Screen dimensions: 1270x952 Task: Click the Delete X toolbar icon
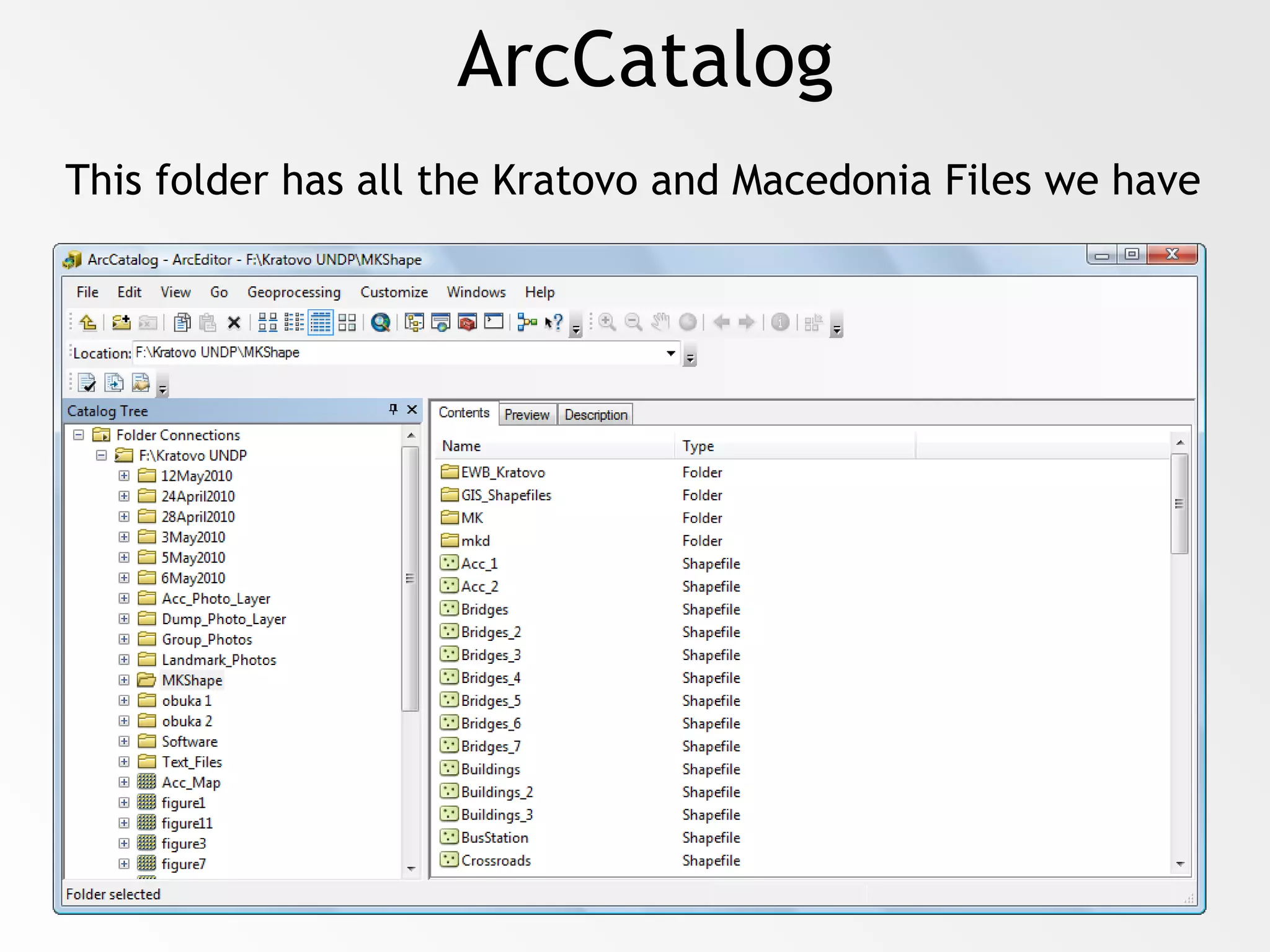[234, 323]
